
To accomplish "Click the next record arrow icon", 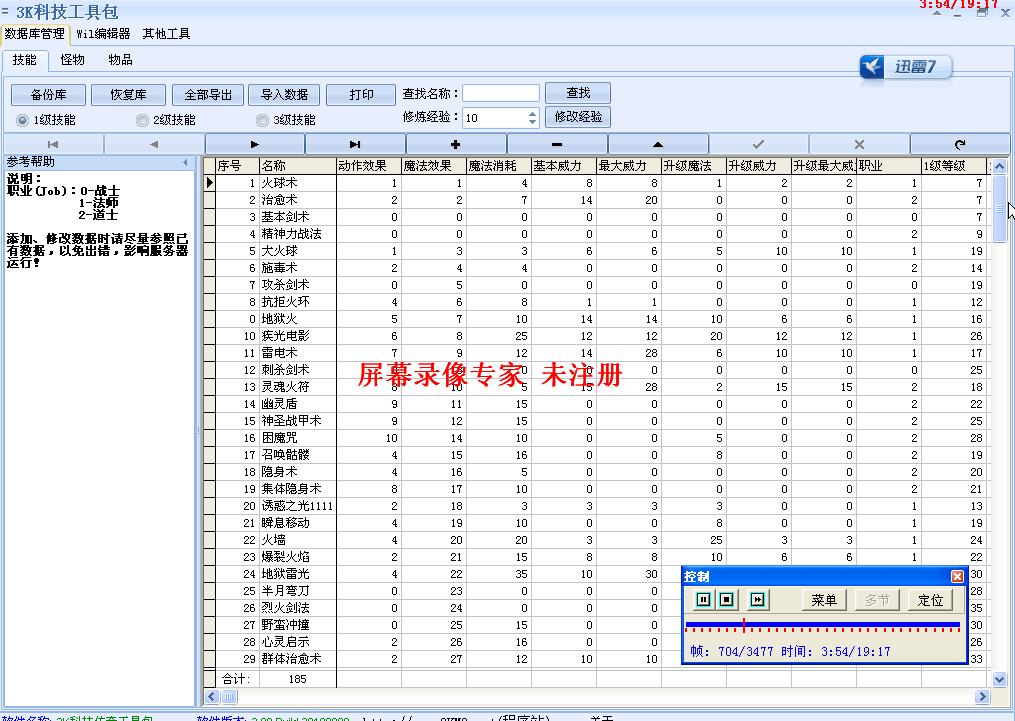I will click(x=255, y=144).
